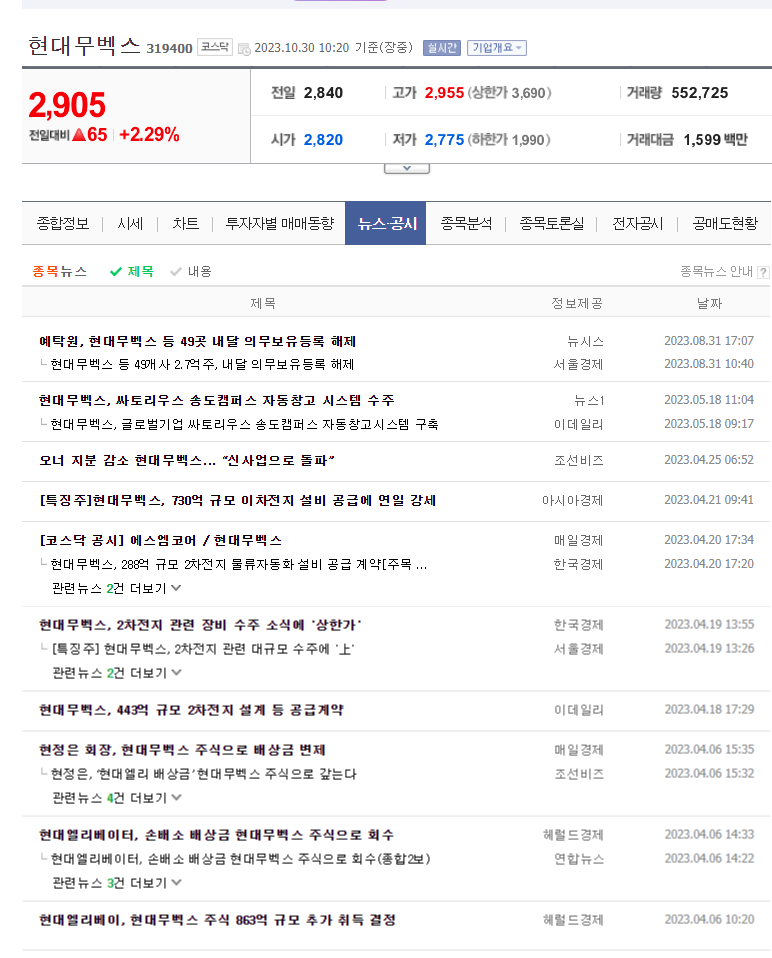
Task: Open the 종목뉴스 안내 help question-mark icon
Action: coord(763,272)
